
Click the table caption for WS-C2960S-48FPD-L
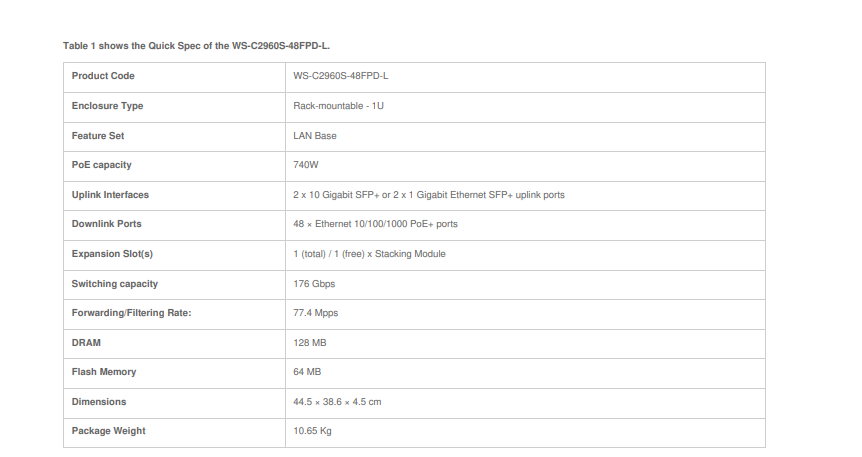(210, 46)
